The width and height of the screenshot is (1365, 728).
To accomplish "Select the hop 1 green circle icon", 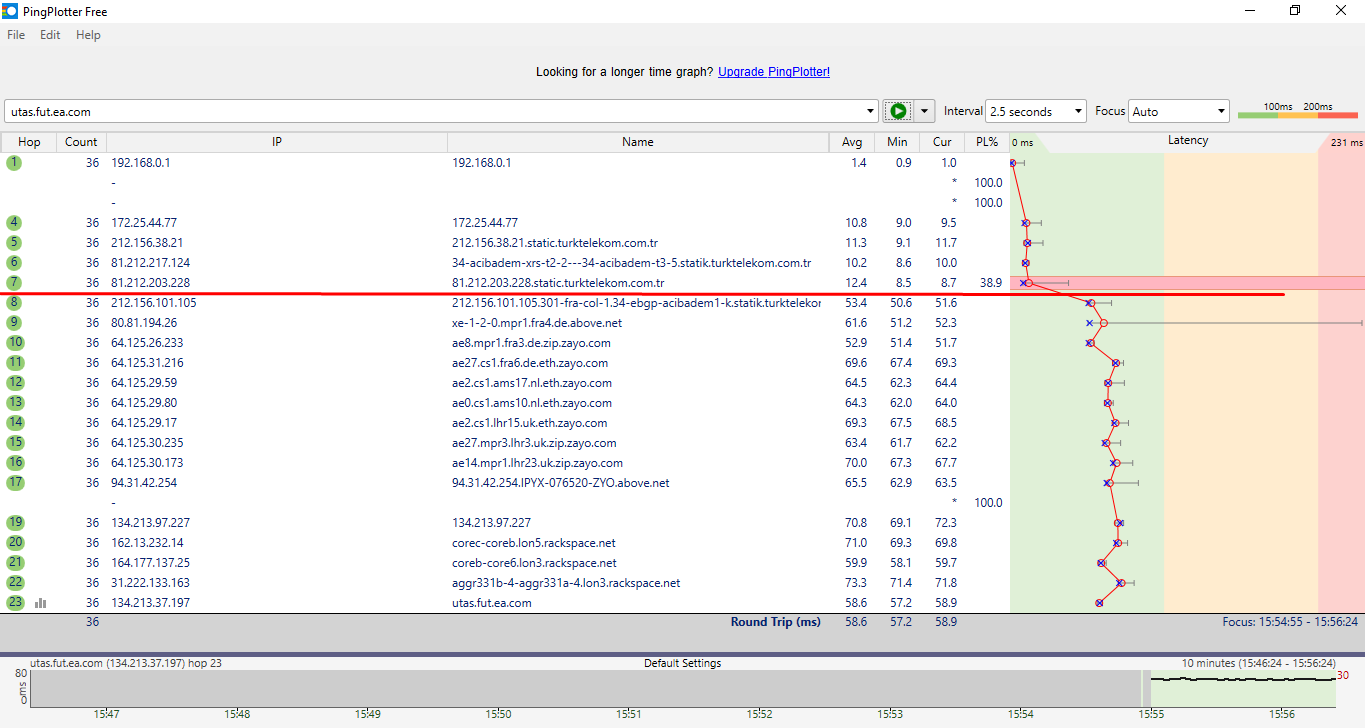I will point(14,162).
